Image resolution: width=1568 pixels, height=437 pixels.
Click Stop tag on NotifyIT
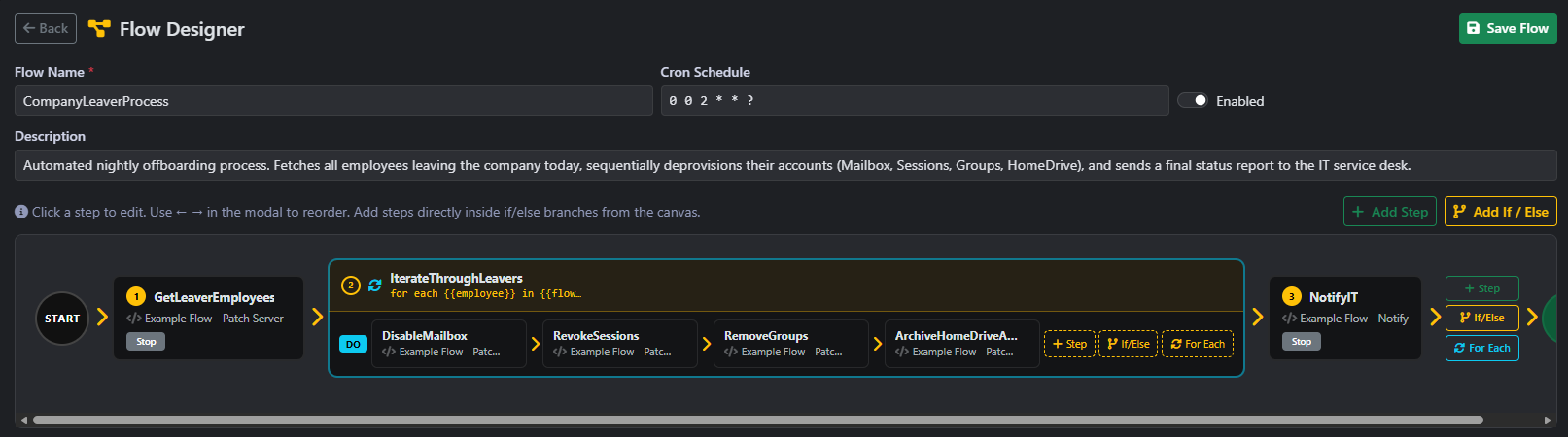coord(1302,342)
